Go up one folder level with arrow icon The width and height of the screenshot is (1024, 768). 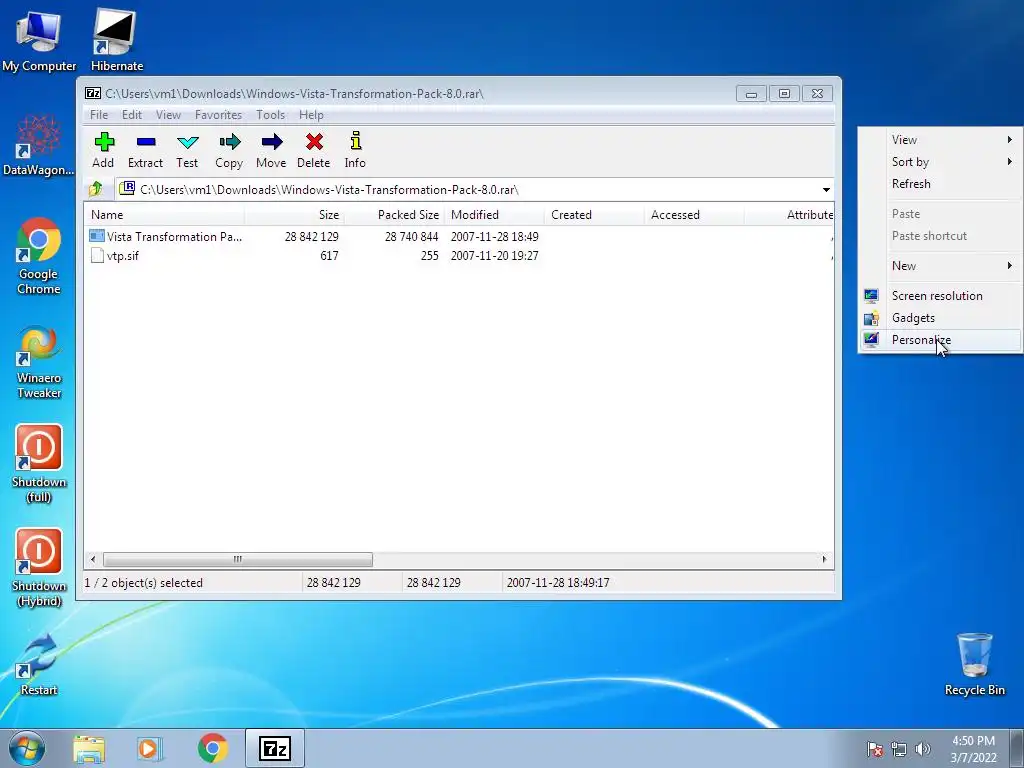(x=95, y=189)
